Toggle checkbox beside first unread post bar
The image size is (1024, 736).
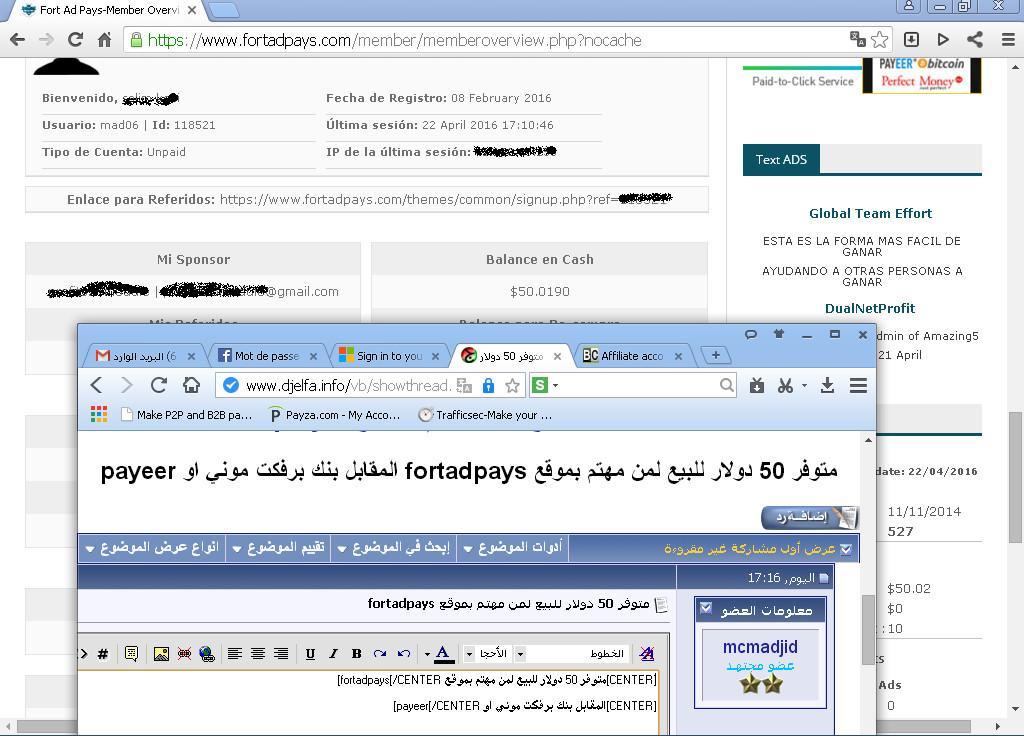pos(846,549)
